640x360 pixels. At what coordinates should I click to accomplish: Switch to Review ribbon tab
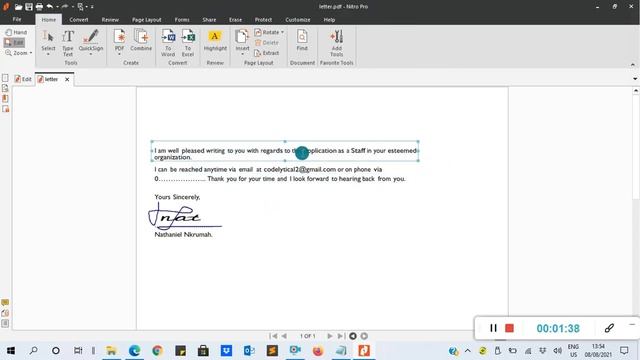click(110, 20)
